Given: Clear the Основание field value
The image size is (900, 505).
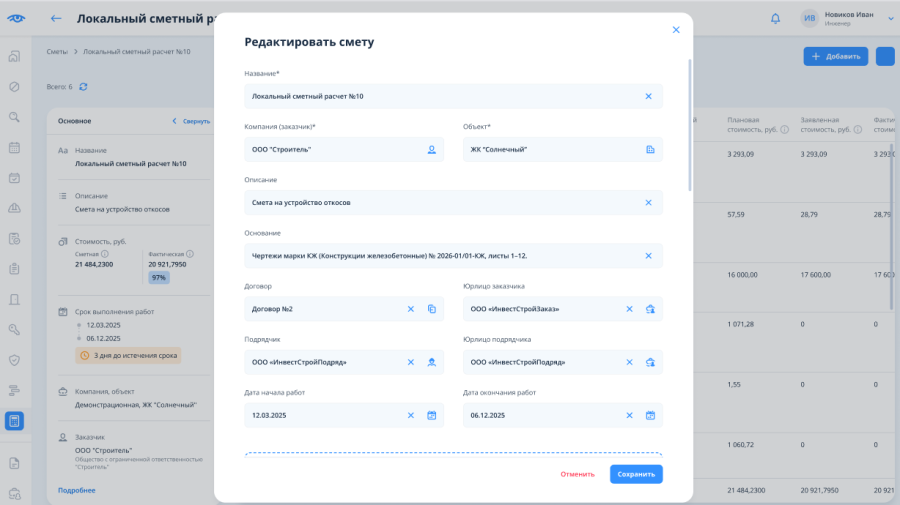Looking at the screenshot, I should 649,256.
